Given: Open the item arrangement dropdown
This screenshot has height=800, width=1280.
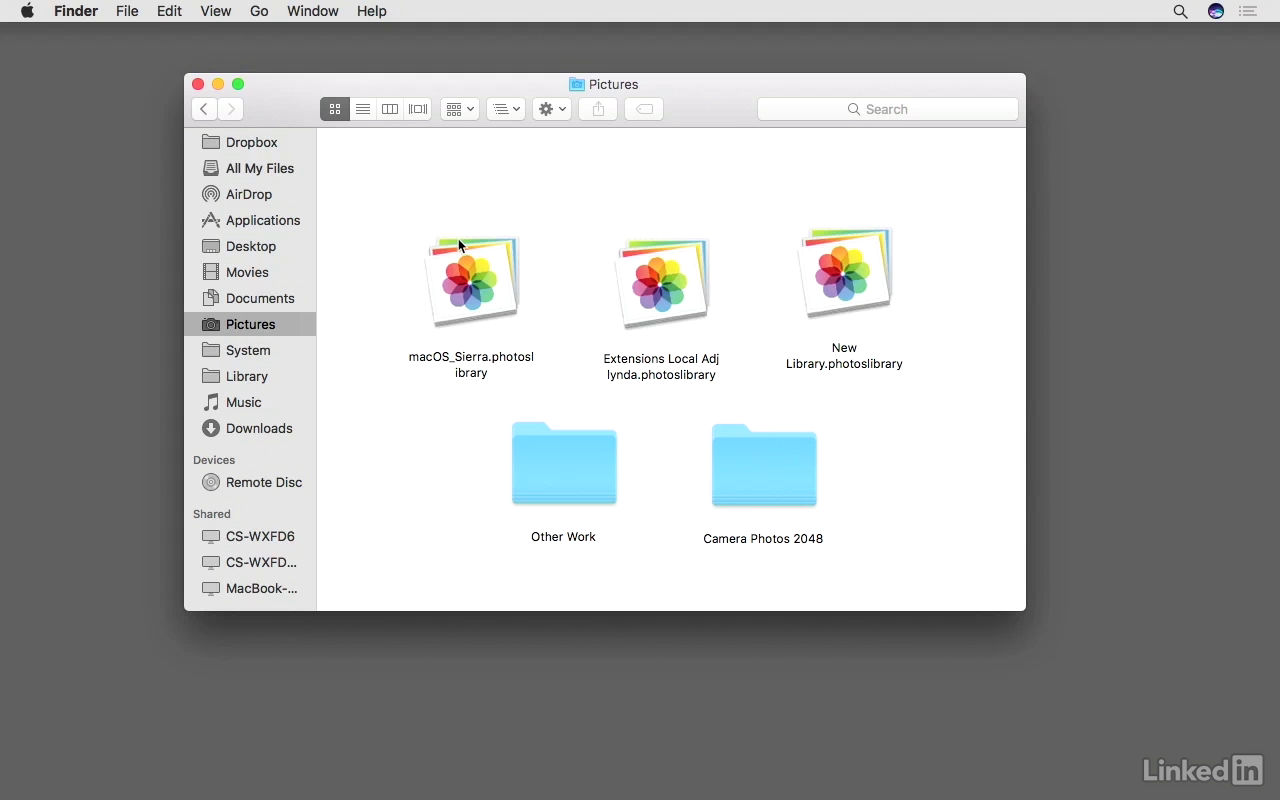Looking at the screenshot, I should 460,109.
